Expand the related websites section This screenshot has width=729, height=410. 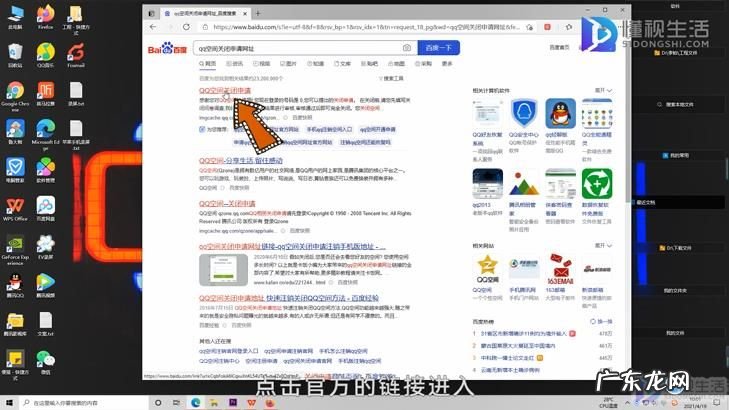coord(603,245)
